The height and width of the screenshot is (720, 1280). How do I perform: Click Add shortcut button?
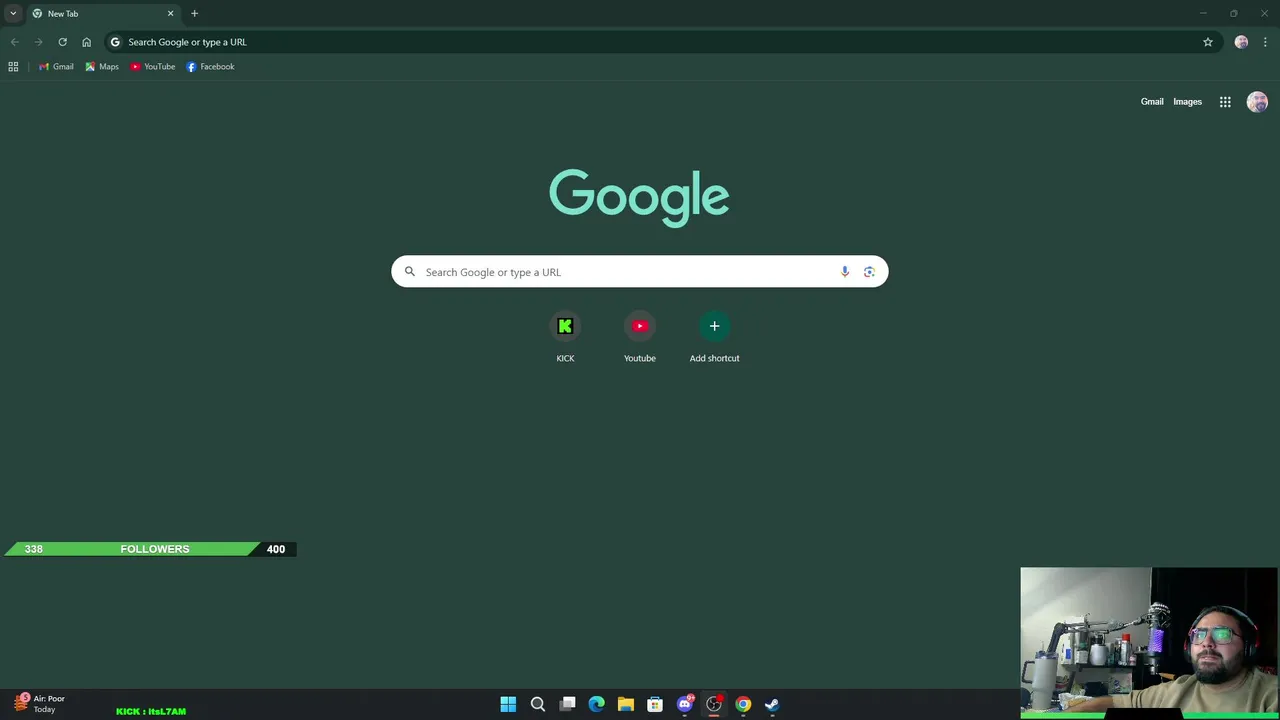(x=714, y=338)
